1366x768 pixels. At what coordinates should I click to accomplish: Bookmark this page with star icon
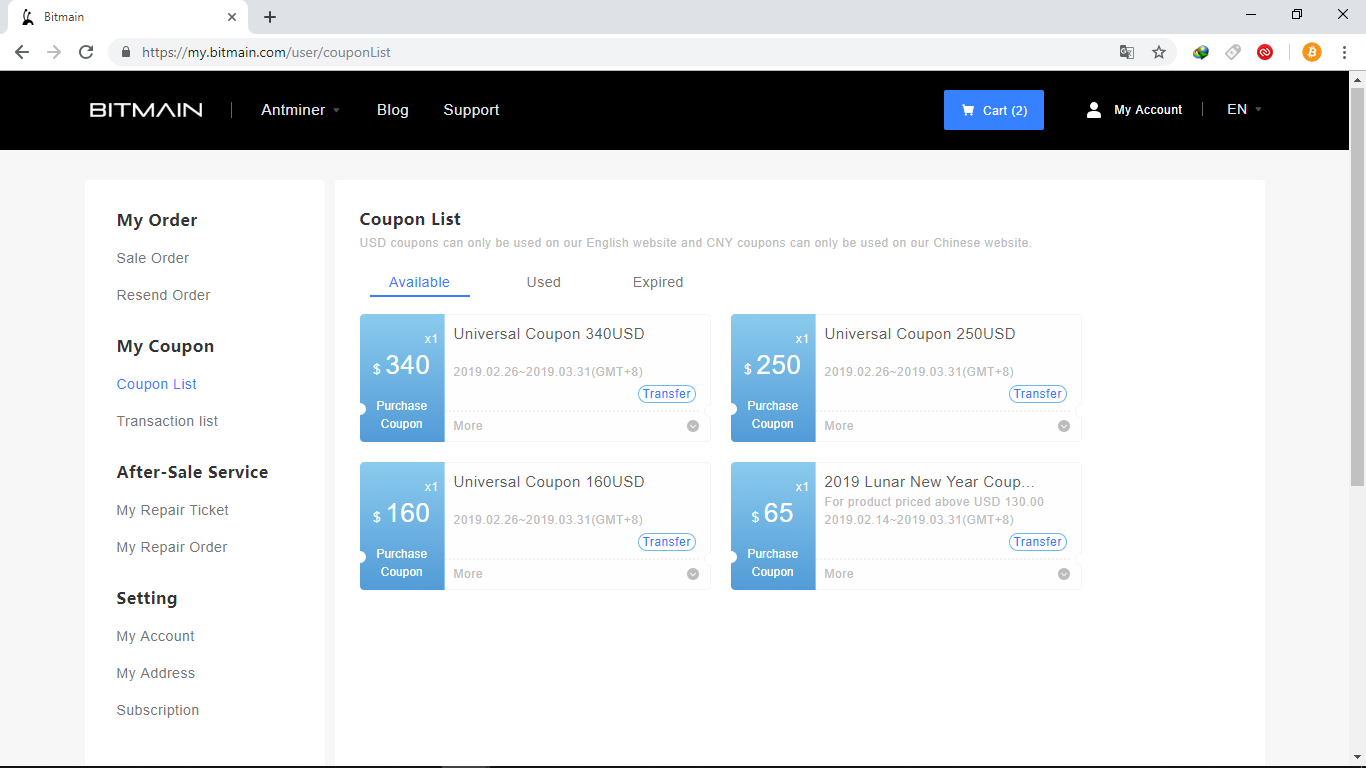[x=1159, y=52]
